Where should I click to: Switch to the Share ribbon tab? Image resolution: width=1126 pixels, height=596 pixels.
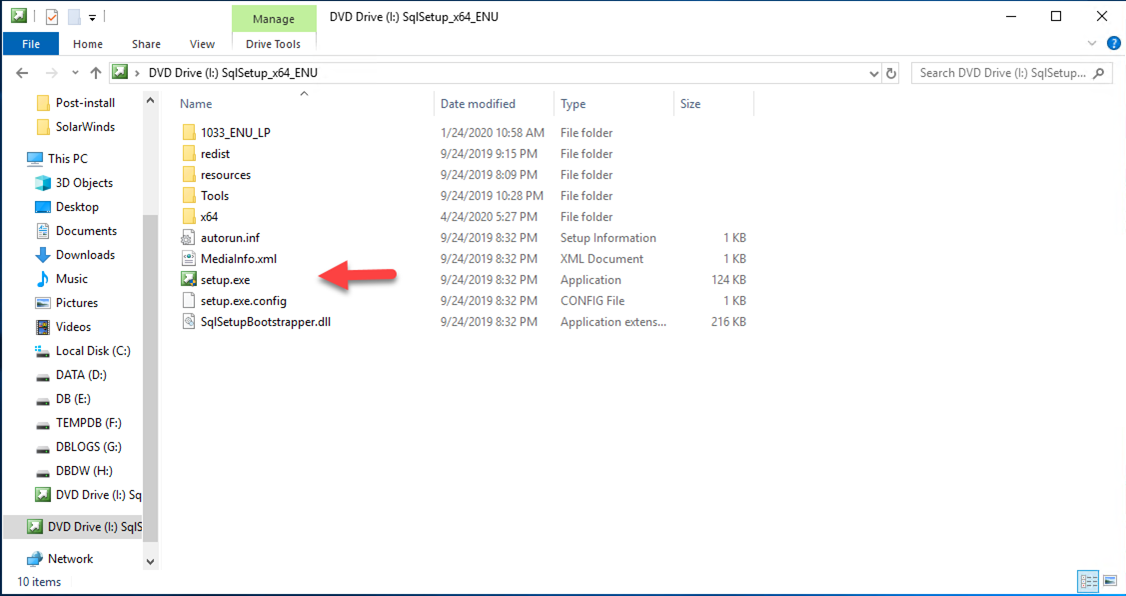[146, 44]
